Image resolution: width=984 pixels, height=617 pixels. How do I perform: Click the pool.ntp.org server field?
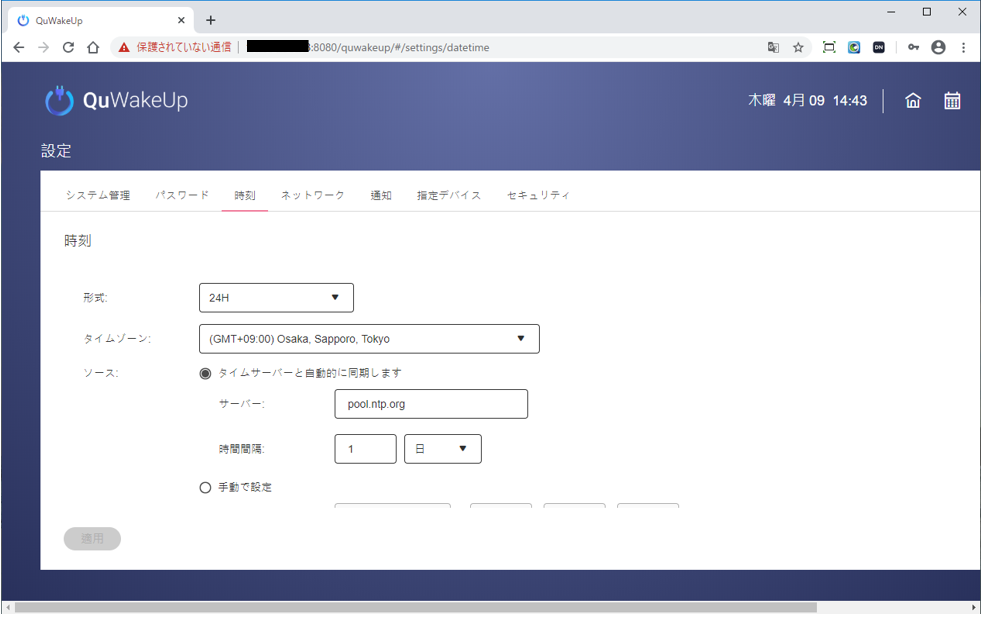click(x=431, y=404)
